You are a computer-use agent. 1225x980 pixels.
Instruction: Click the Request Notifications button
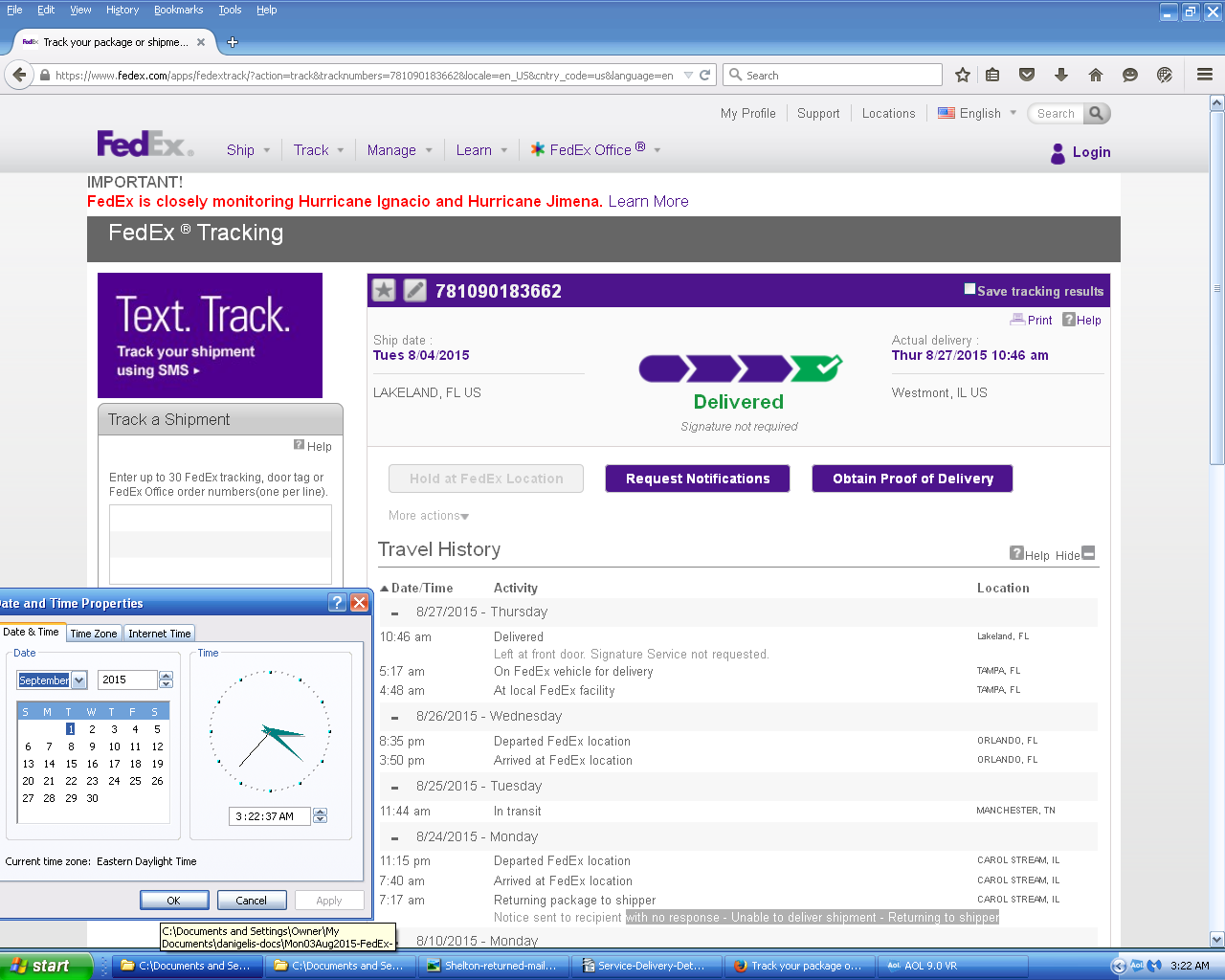pos(698,479)
